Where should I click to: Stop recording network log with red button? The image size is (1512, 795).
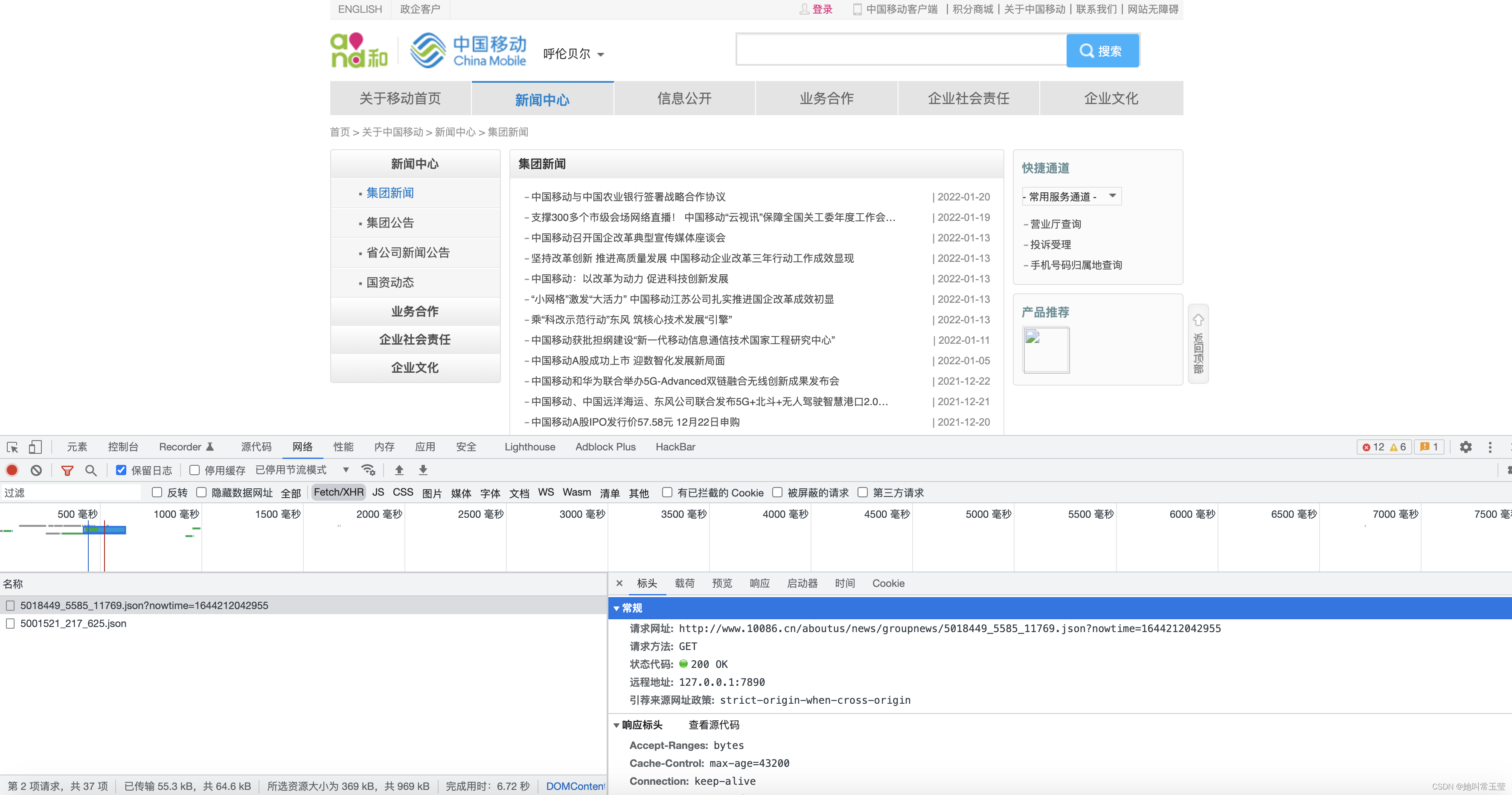point(12,470)
